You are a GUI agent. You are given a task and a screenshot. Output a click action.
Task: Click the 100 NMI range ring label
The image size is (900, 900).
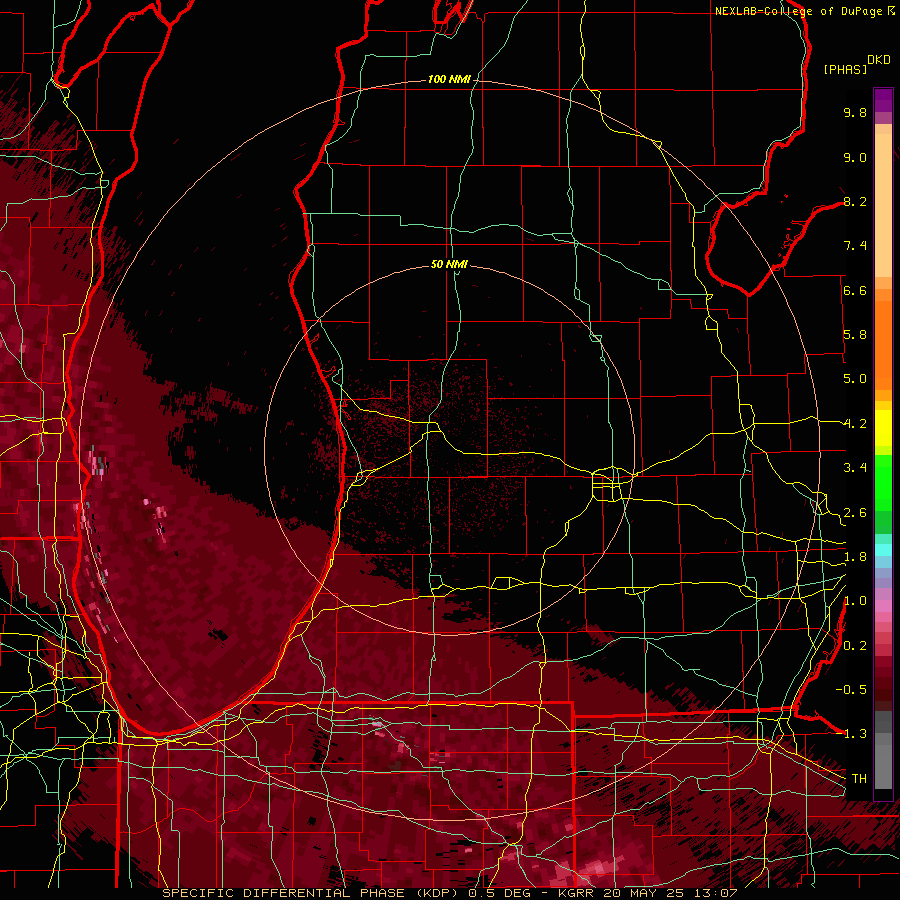[449, 79]
